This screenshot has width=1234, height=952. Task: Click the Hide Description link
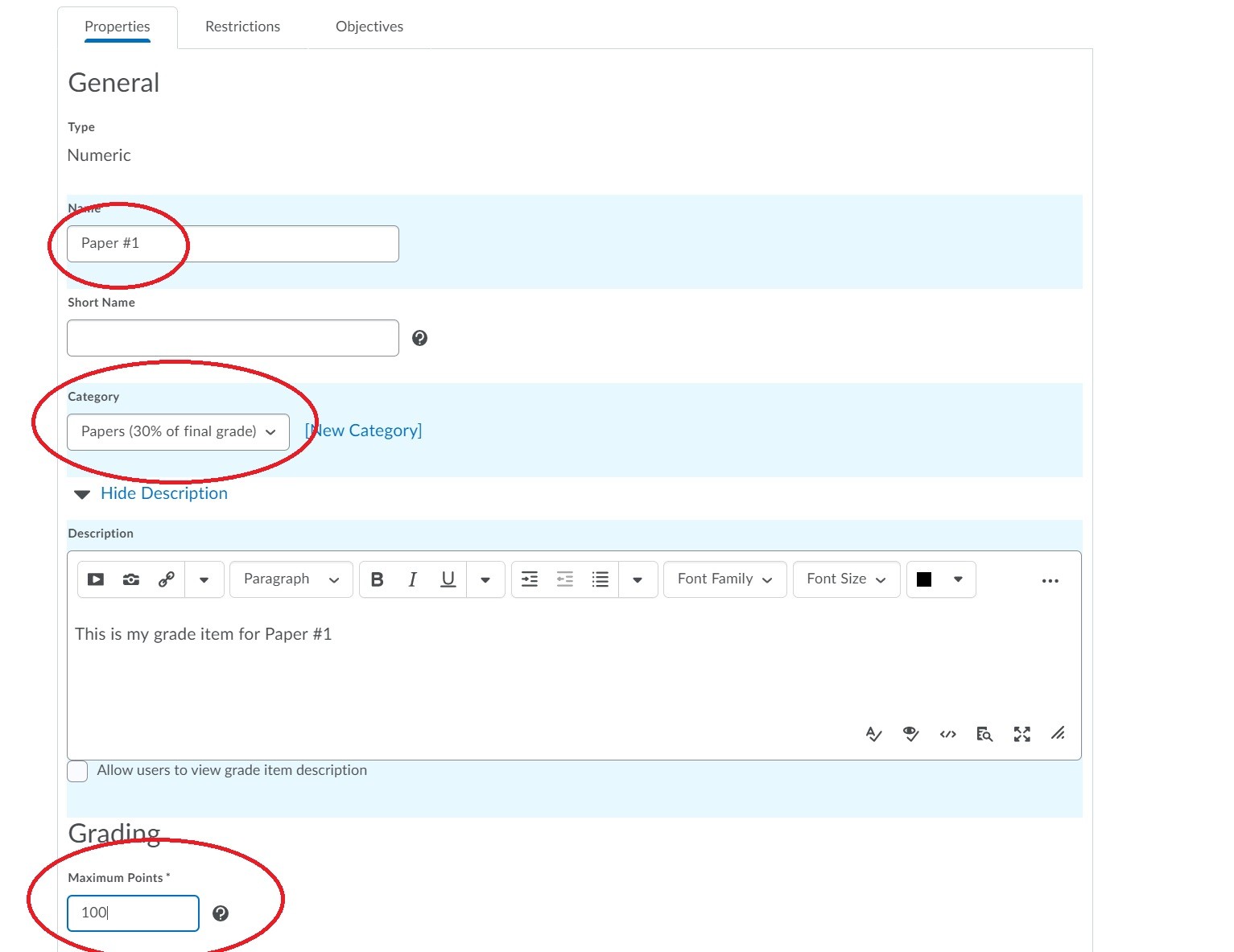click(164, 493)
